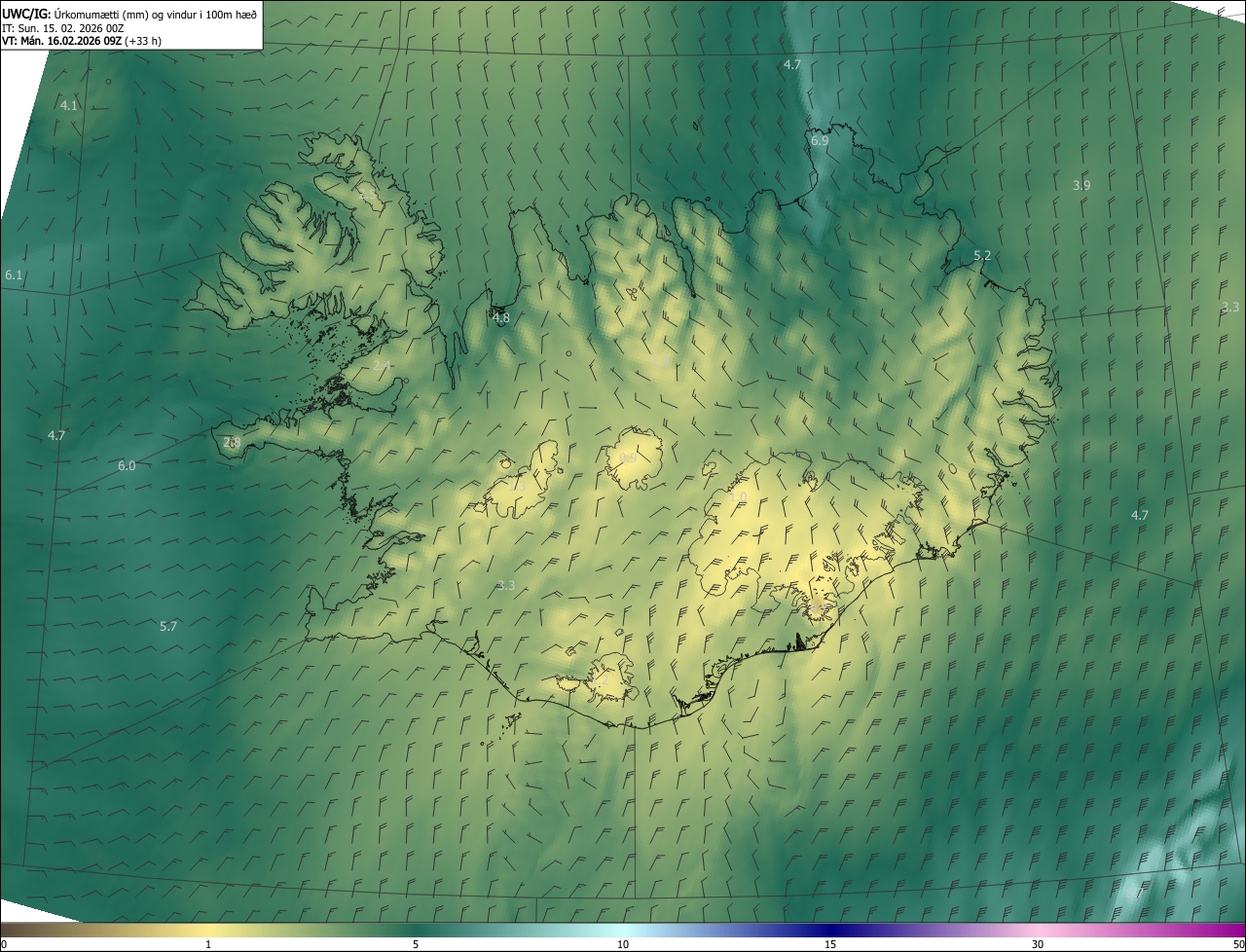Click the map value label '4.8'

click(x=500, y=317)
